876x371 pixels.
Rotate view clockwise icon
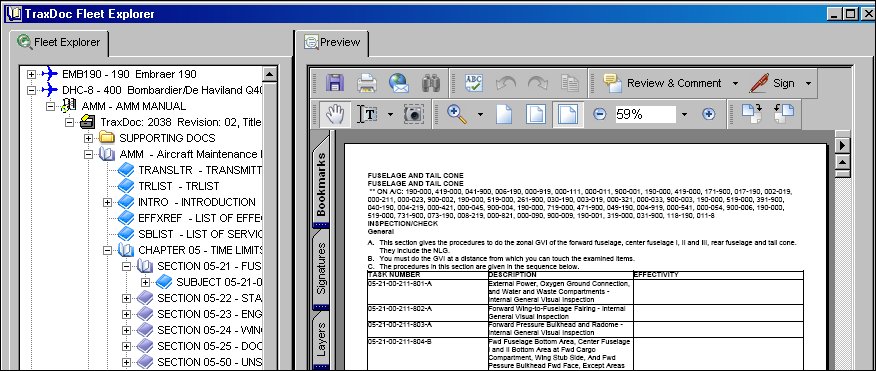751,114
